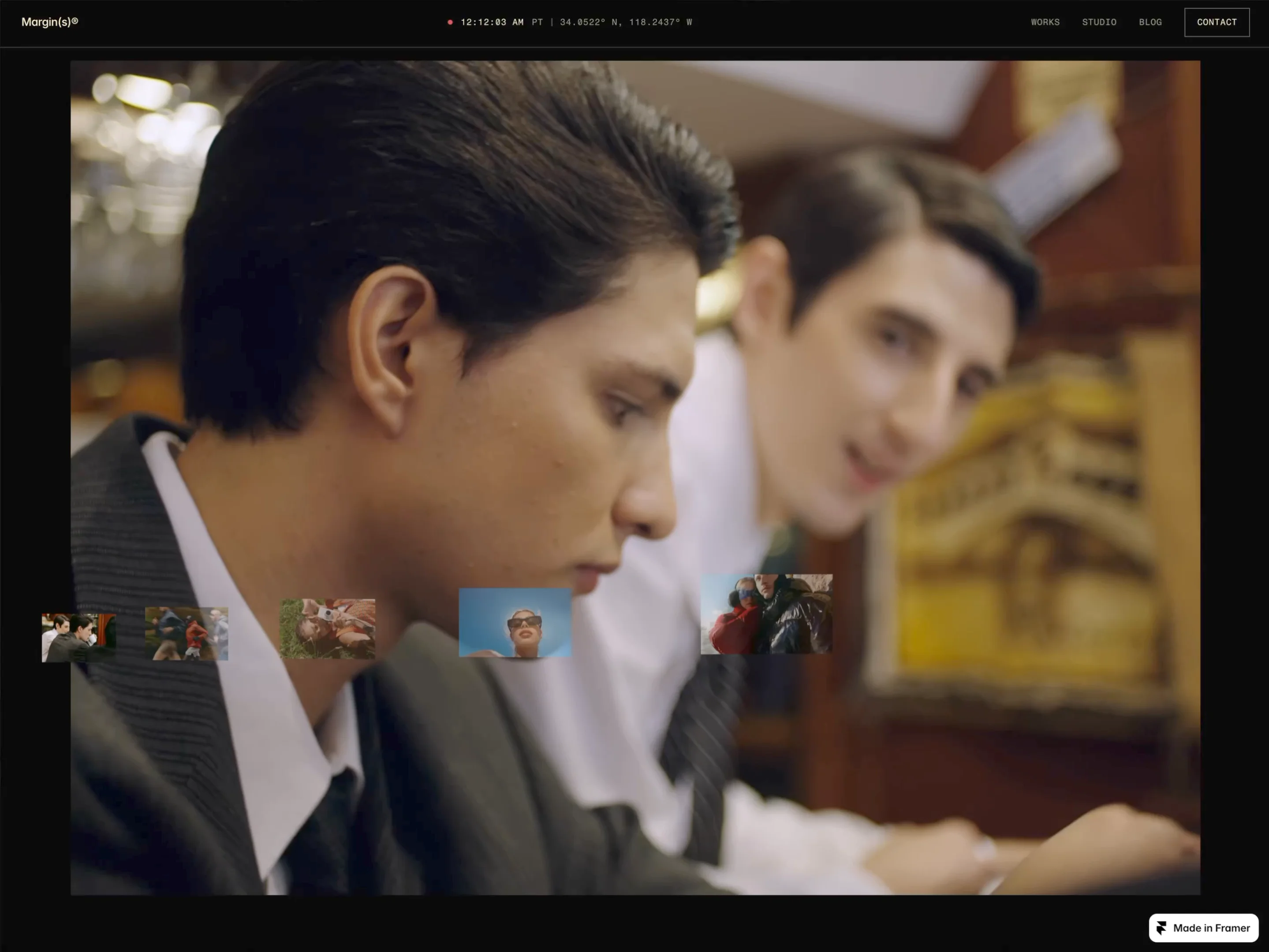Select the couple in winter jackets thumbnail
Screen dimensions: 1269x952
pyautogui.click(x=766, y=614)
